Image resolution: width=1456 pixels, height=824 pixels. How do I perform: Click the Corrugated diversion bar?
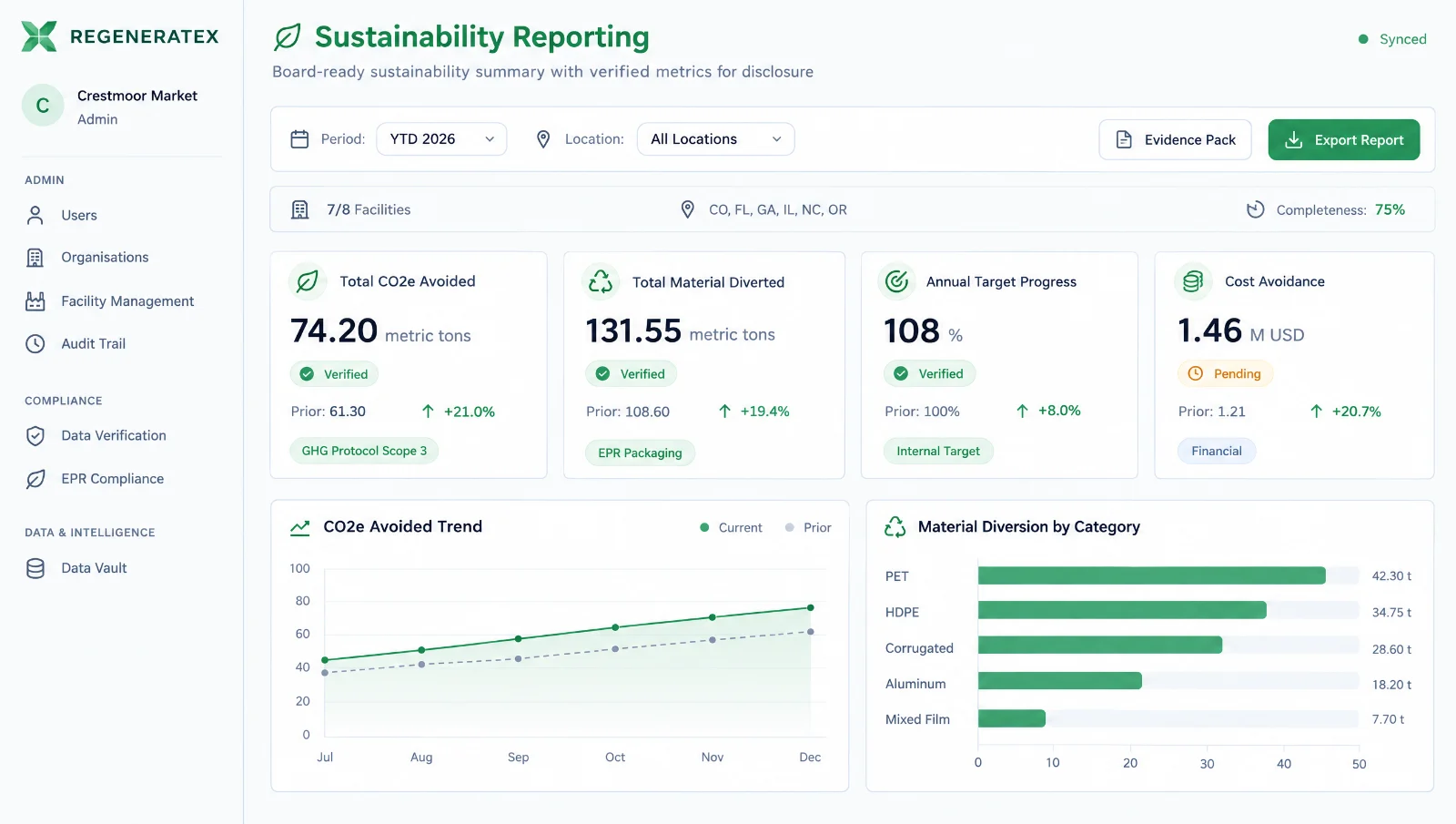(1100, 646)
